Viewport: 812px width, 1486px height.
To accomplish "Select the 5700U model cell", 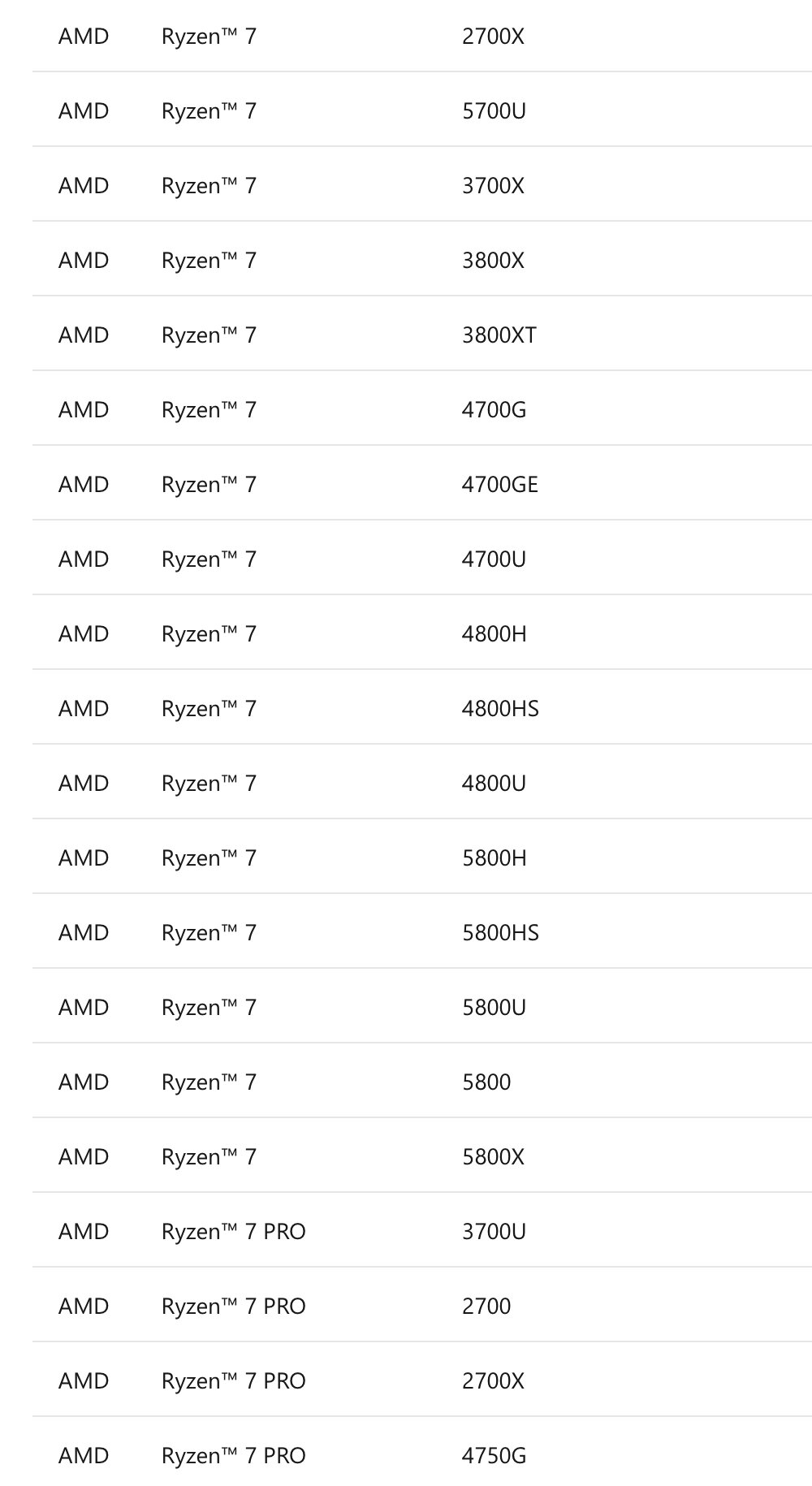I will click(494, 111).
